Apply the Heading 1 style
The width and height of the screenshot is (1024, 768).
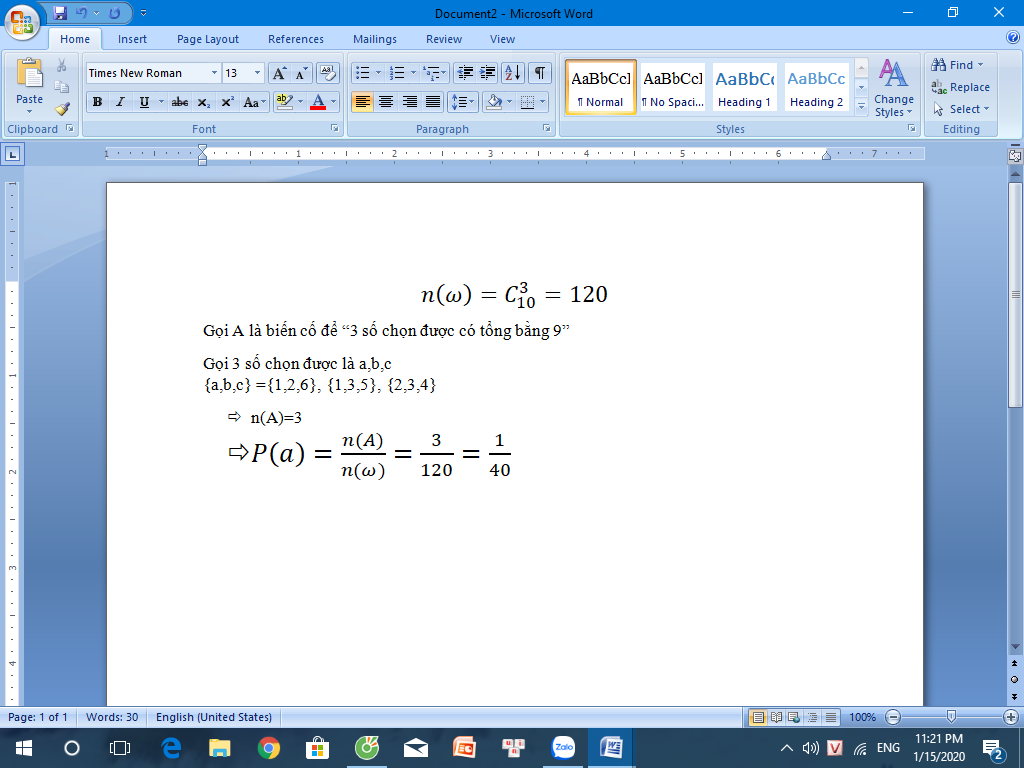(x=744, y=87)
